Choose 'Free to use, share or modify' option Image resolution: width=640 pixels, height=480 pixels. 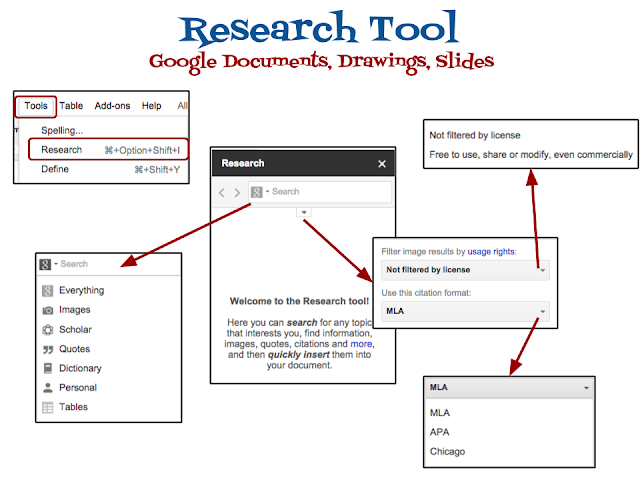(x=531, y=155)
